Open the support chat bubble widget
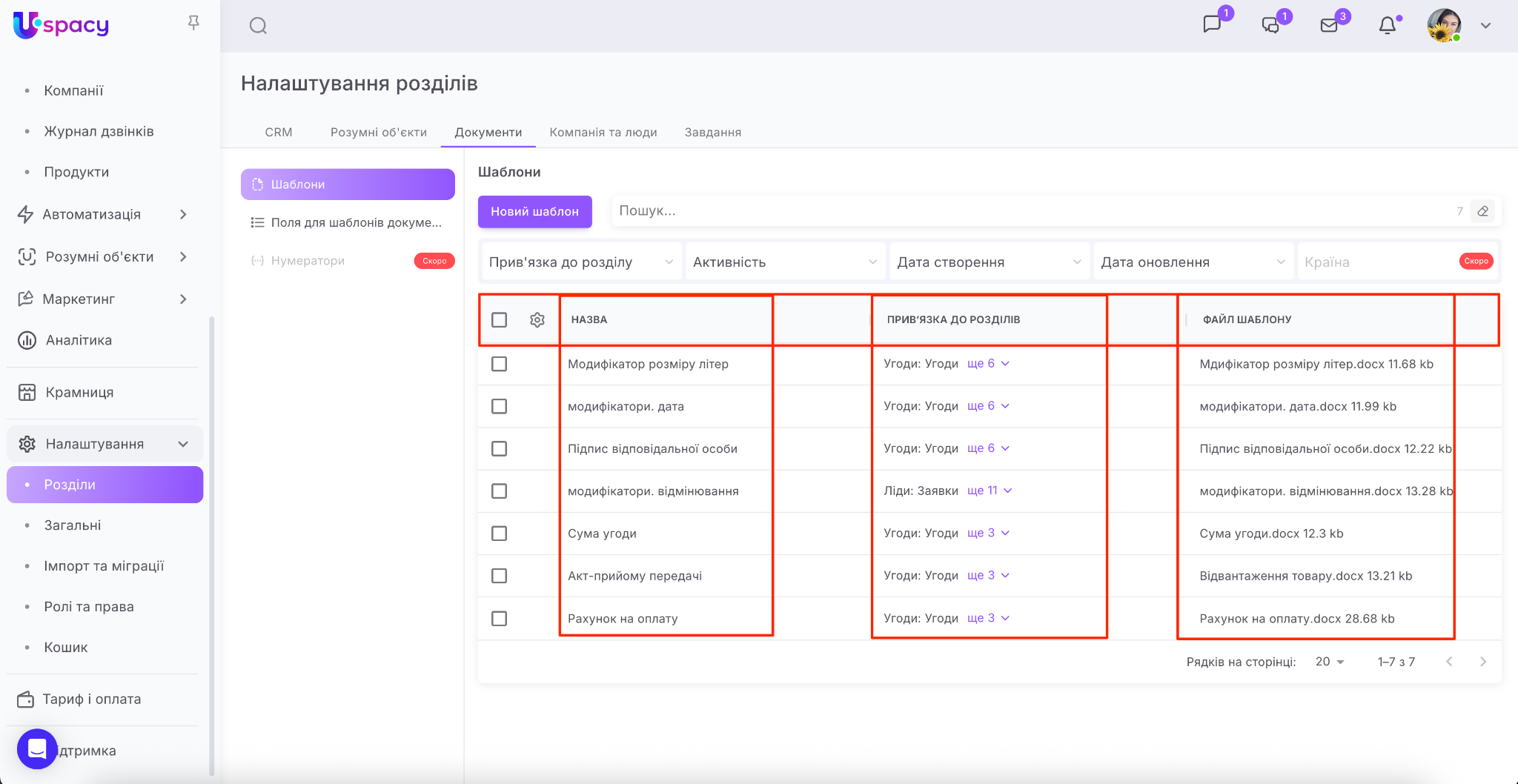 click(37, 749)
